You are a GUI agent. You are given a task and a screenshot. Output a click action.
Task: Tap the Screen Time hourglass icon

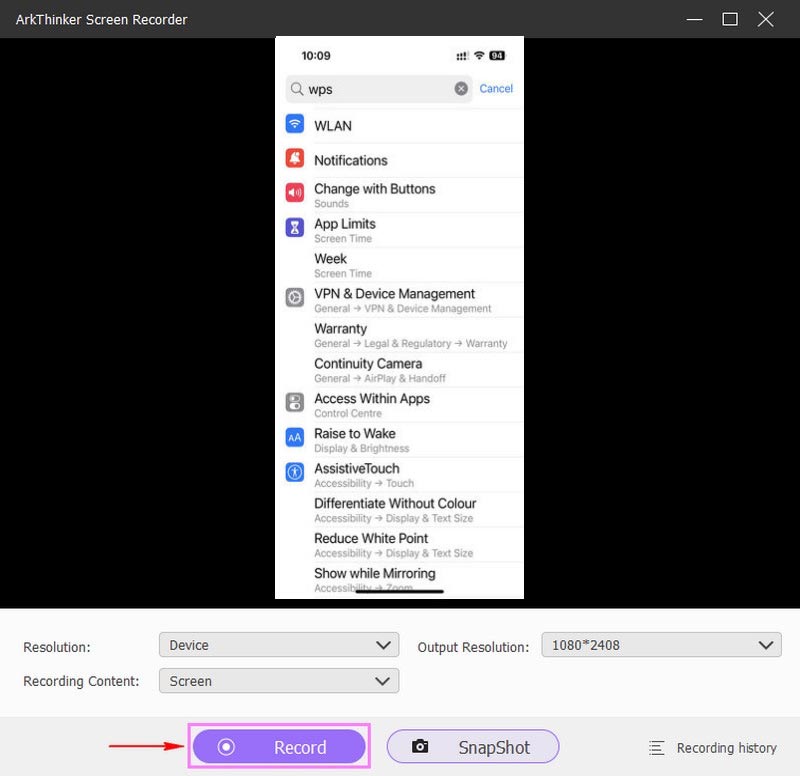[295, 228]
